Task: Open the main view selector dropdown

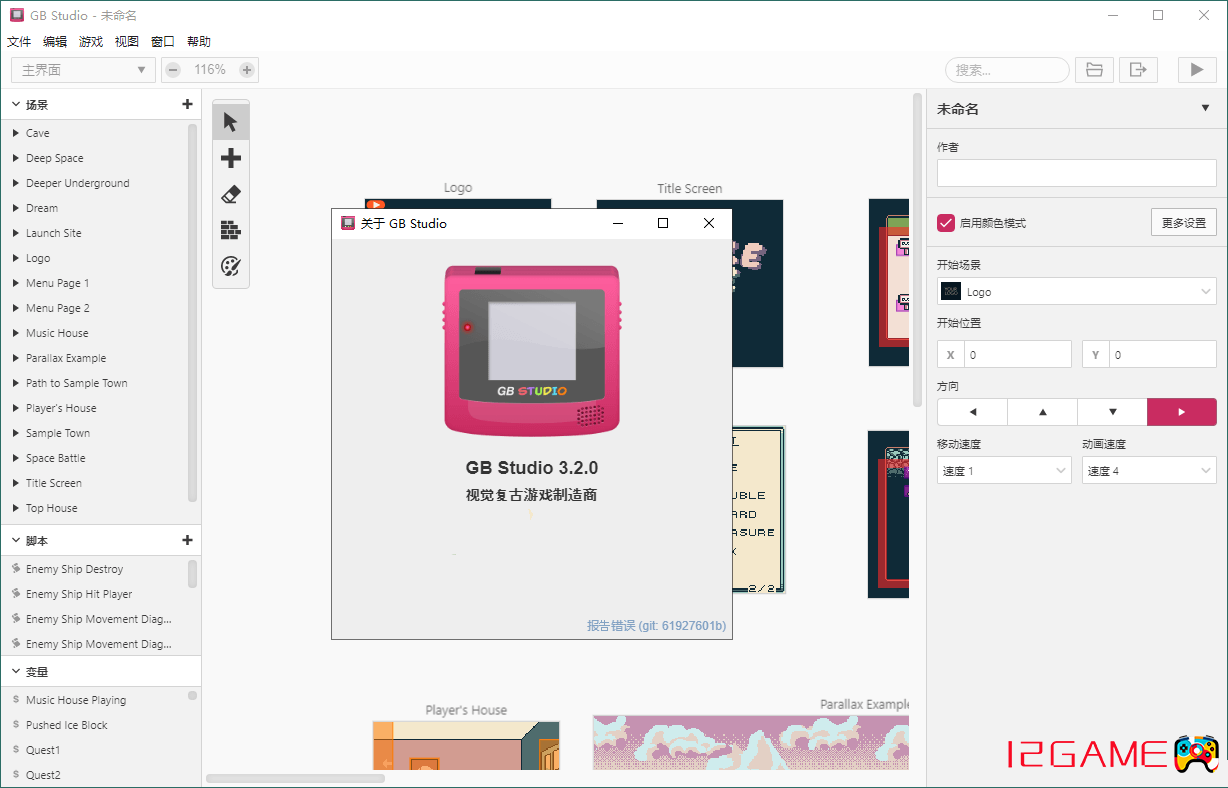Action: 83,70
